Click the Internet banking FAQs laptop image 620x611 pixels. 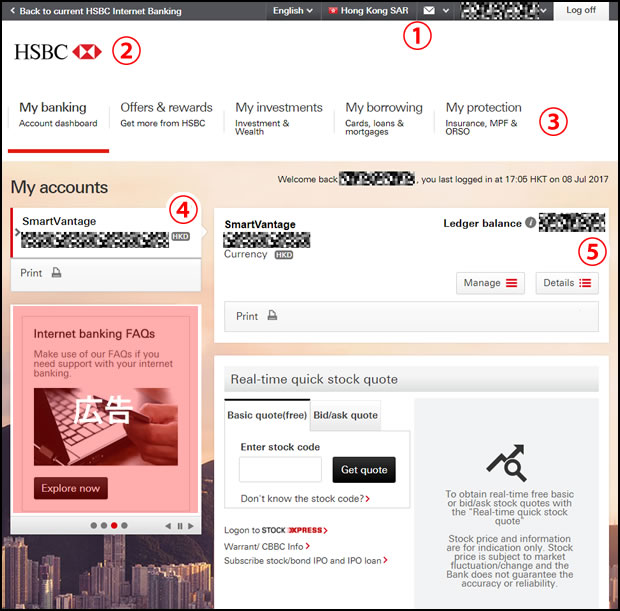pyautogui.click(x=106, y=426)
